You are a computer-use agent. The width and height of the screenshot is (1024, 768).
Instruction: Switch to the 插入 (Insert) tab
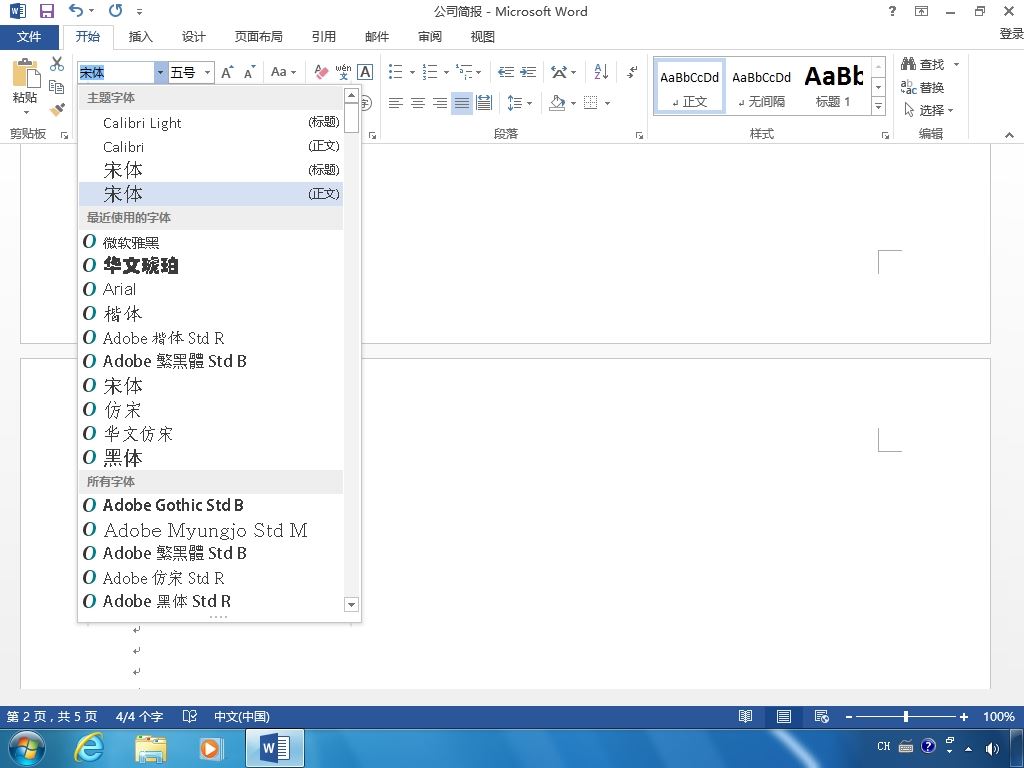[x=140, y=37]
